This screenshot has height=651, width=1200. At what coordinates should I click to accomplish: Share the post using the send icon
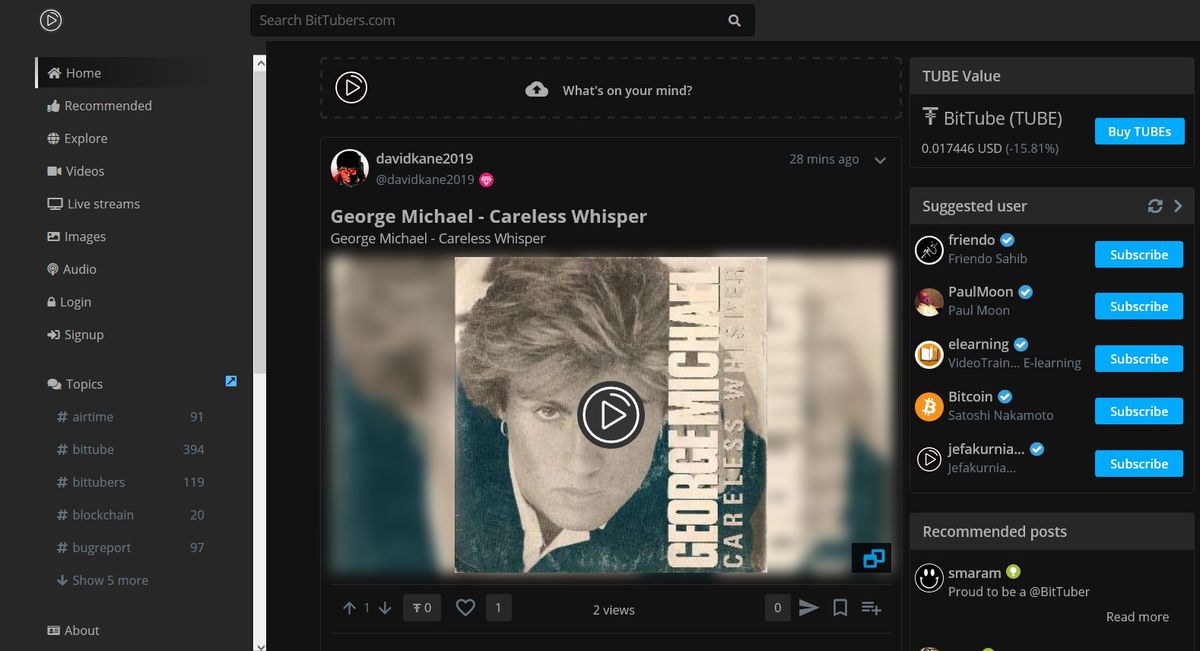tap(809, 607)
